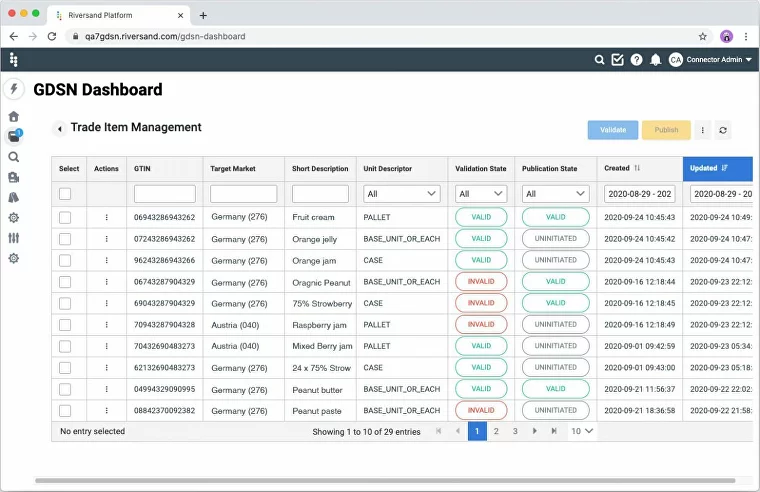Open the upper gear icon in sidebar

click(x=14, y=218)
